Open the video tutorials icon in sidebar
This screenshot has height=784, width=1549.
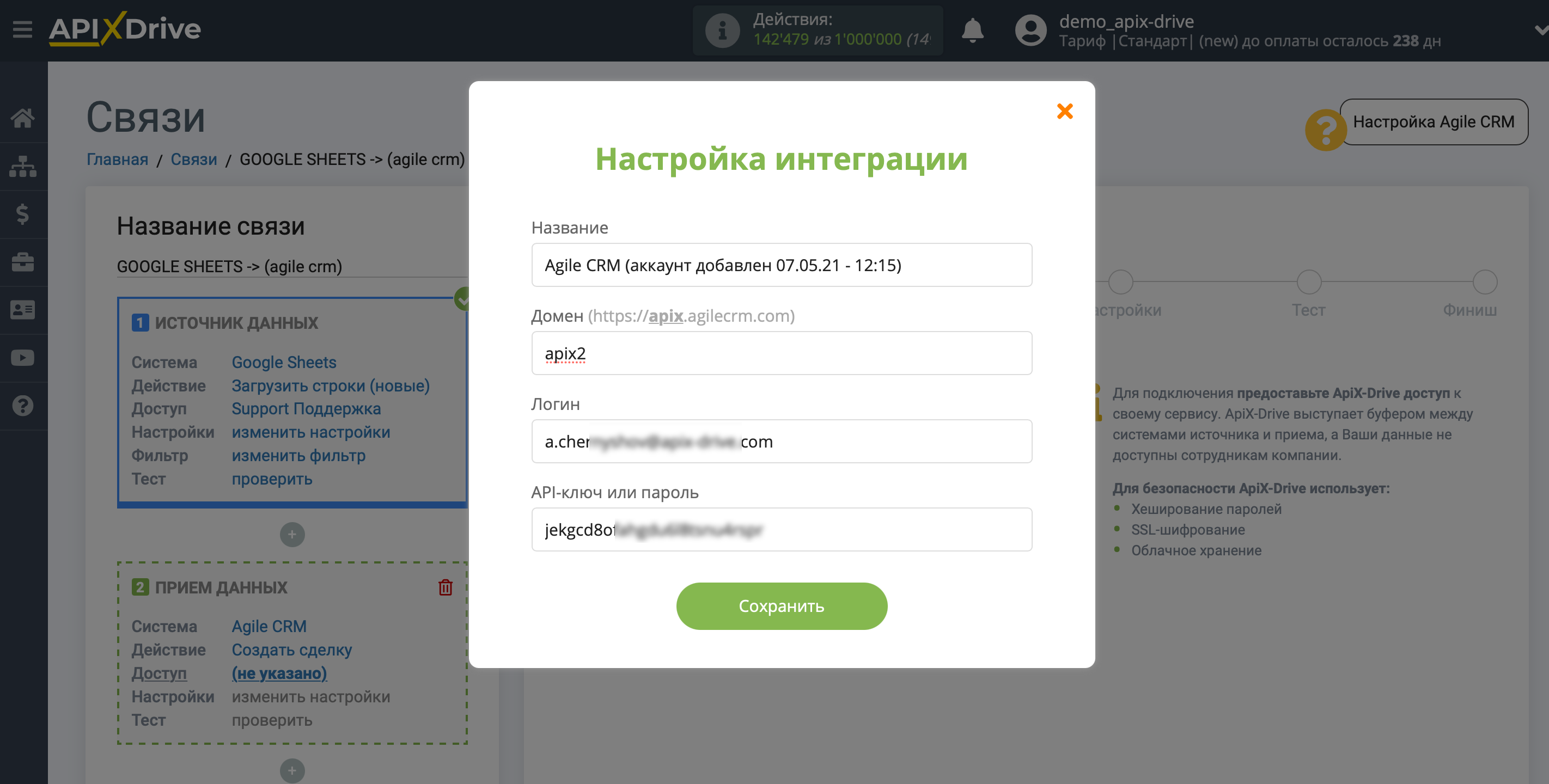click(23, 358)
